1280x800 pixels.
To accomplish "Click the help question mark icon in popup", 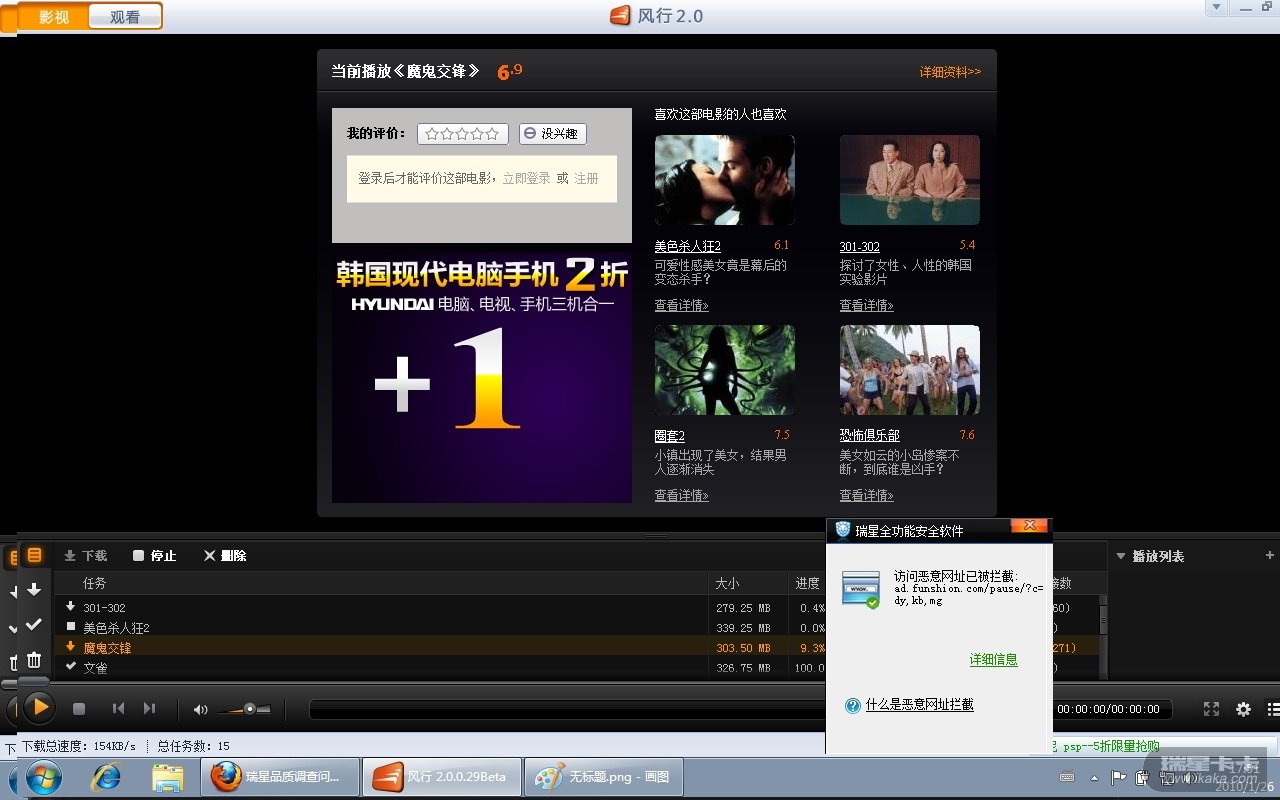I will click(853, 705).
